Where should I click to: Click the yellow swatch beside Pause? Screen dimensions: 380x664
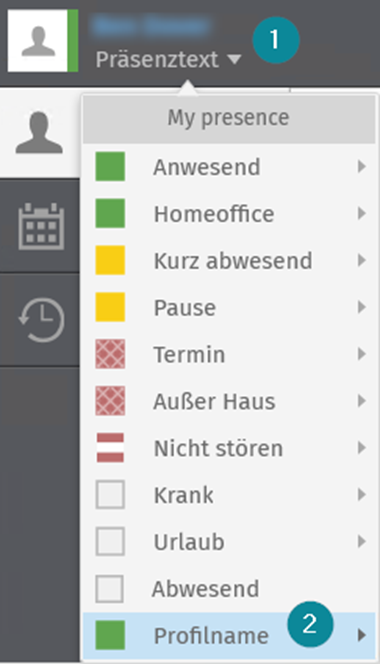110,307
